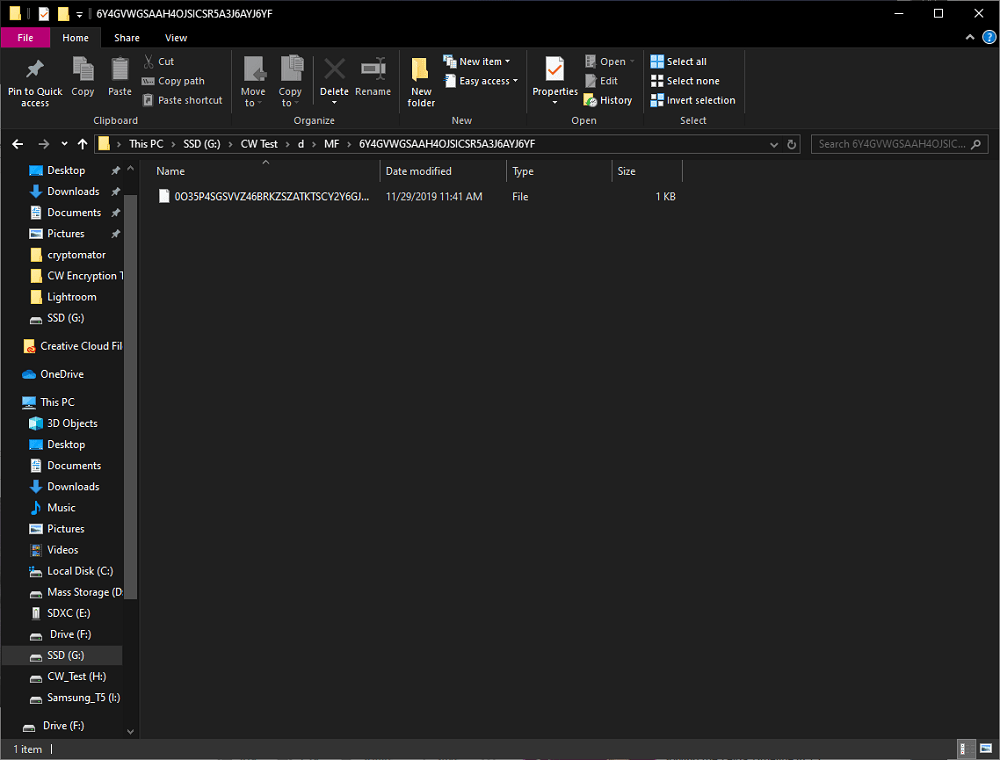Screen dimensions: 1000x760
Task: Open OneDrive in the sidebar
Action: pos(62,374)
